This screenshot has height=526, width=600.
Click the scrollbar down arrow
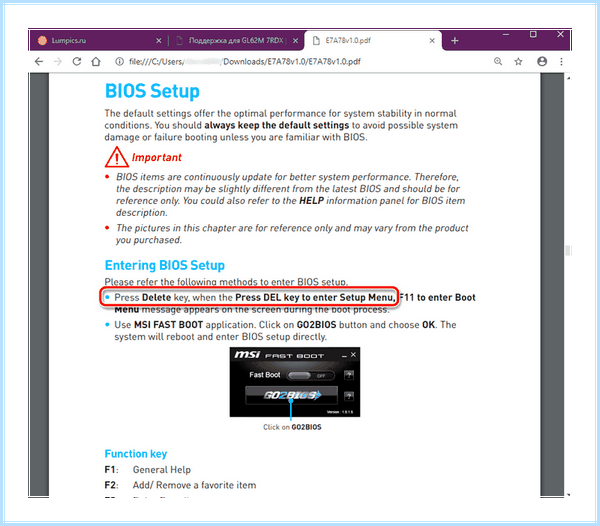pyautogui.click(x=569, y=495)
